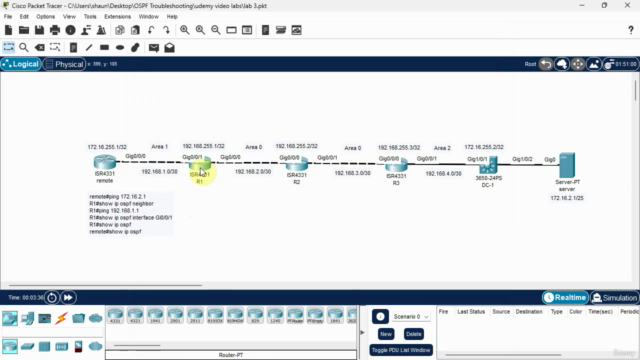Click the workspace vertical scrollbar
The image size is (640, 360).
pyautogui.click(x=635, y=90)
